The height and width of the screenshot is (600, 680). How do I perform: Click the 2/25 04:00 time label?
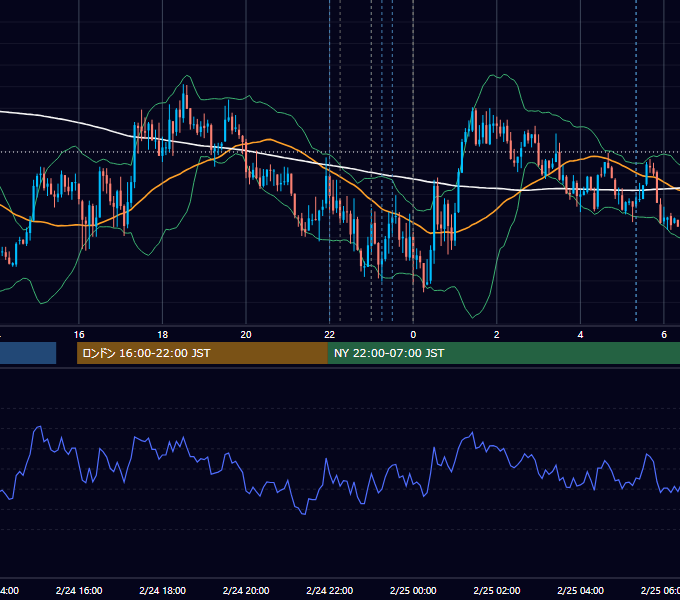click(580, 590)
